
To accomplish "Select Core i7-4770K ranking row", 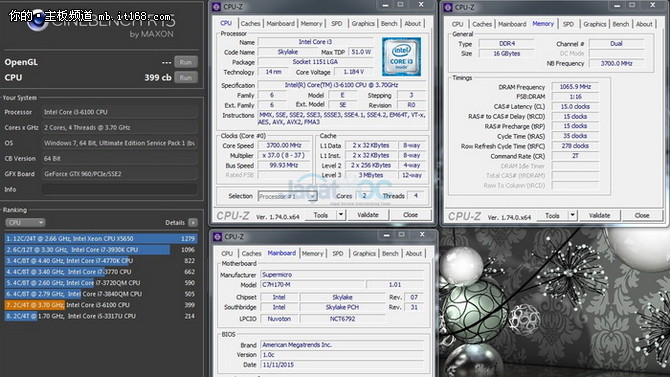I will (101, 261).
